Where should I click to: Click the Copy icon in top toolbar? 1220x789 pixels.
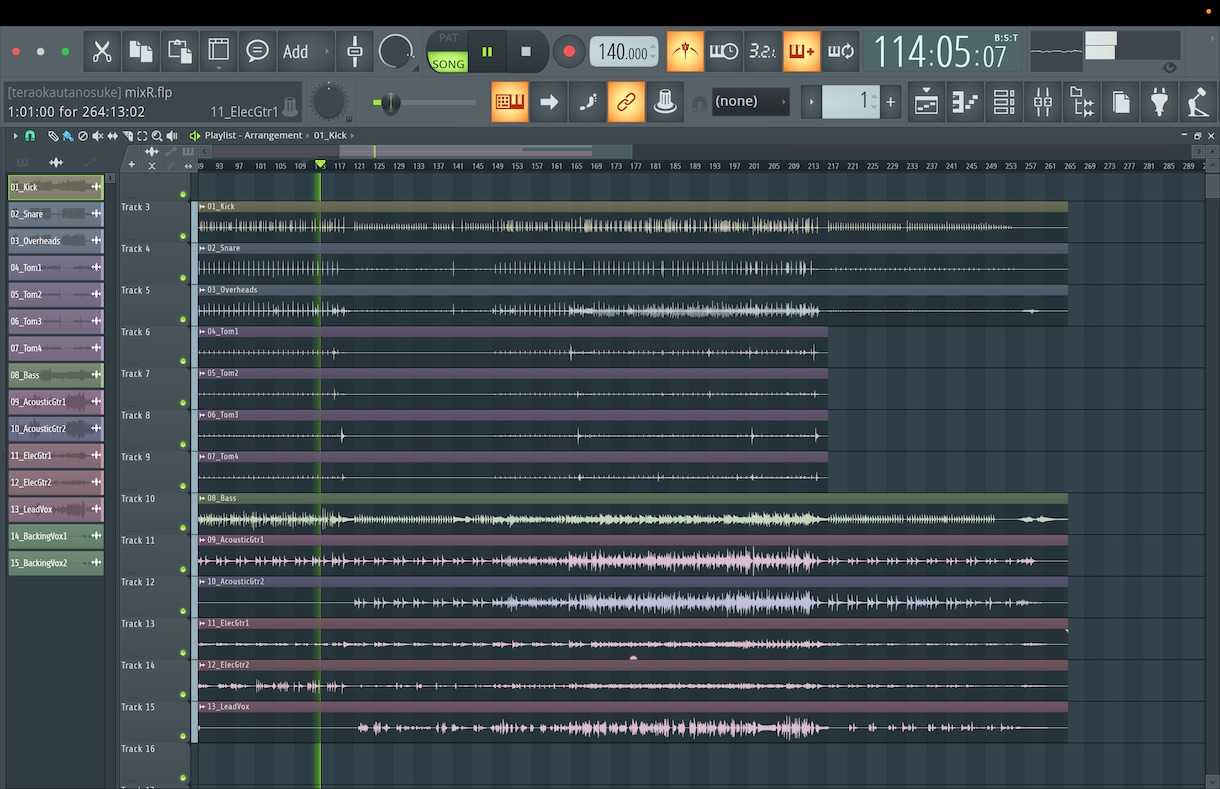point(141,51)
